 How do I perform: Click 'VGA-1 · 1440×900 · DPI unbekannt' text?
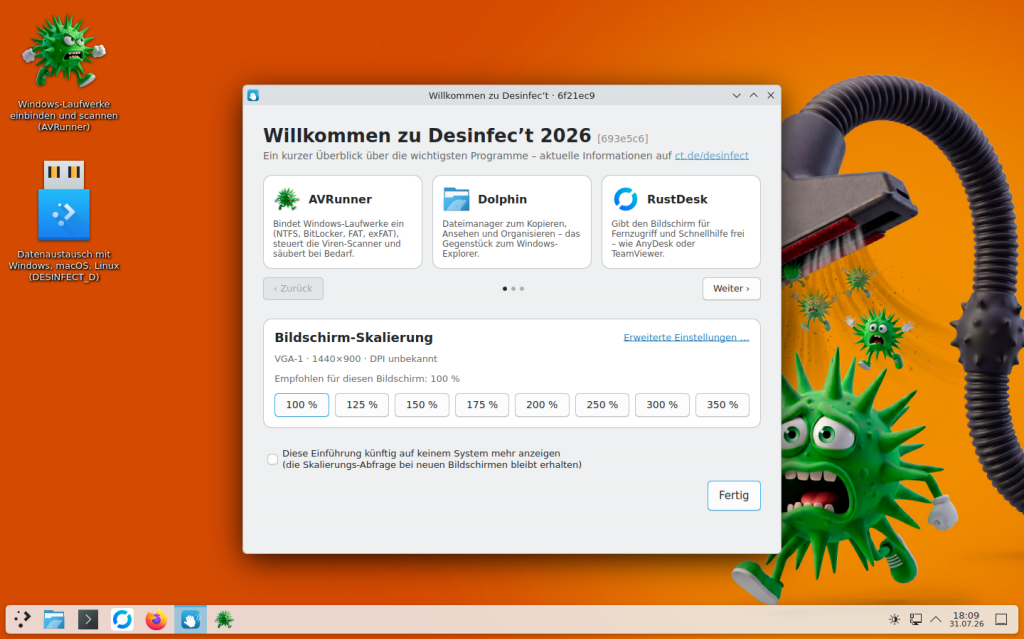tap(356, 359)
